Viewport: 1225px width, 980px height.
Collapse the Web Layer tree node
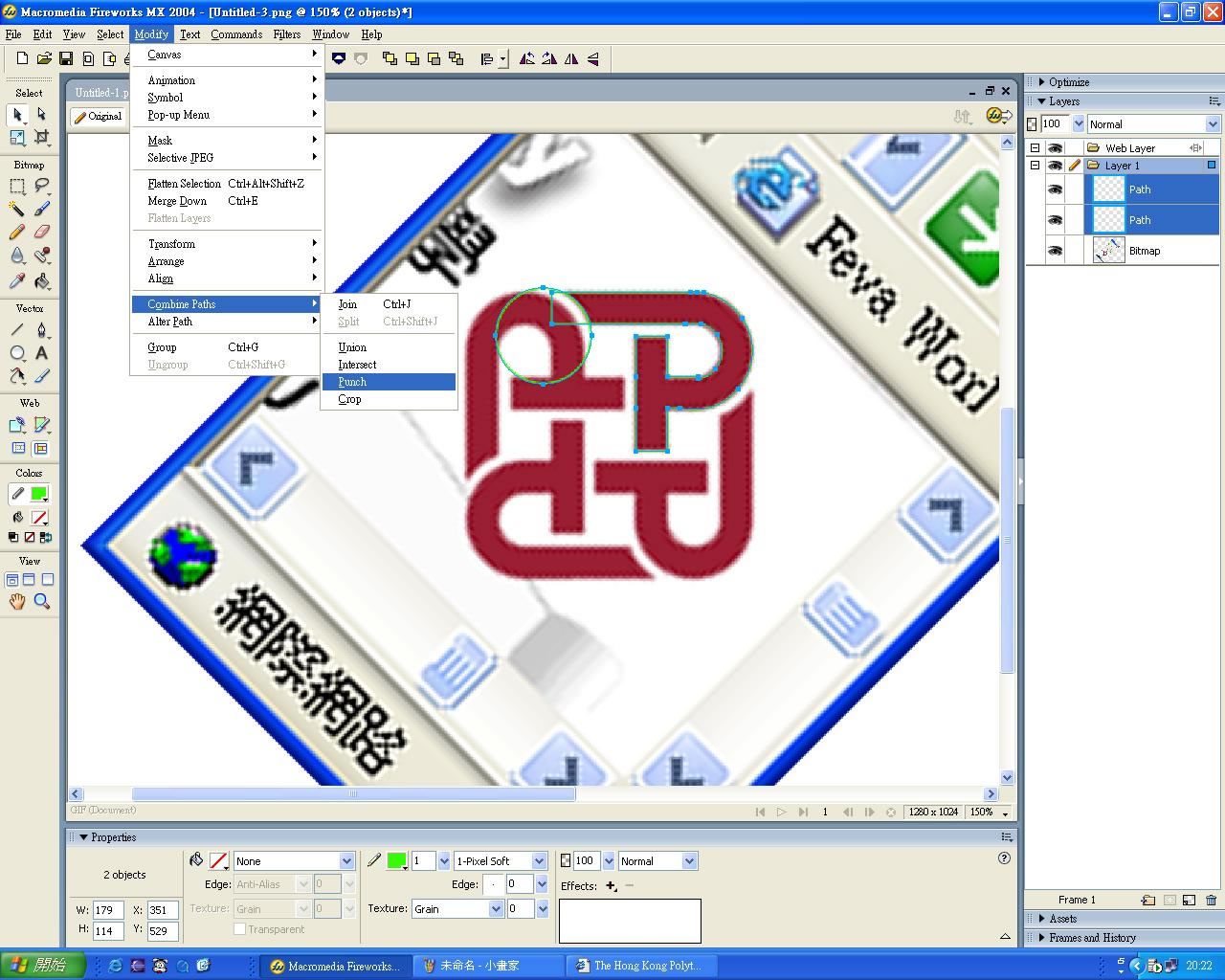tap(1035, 148)
